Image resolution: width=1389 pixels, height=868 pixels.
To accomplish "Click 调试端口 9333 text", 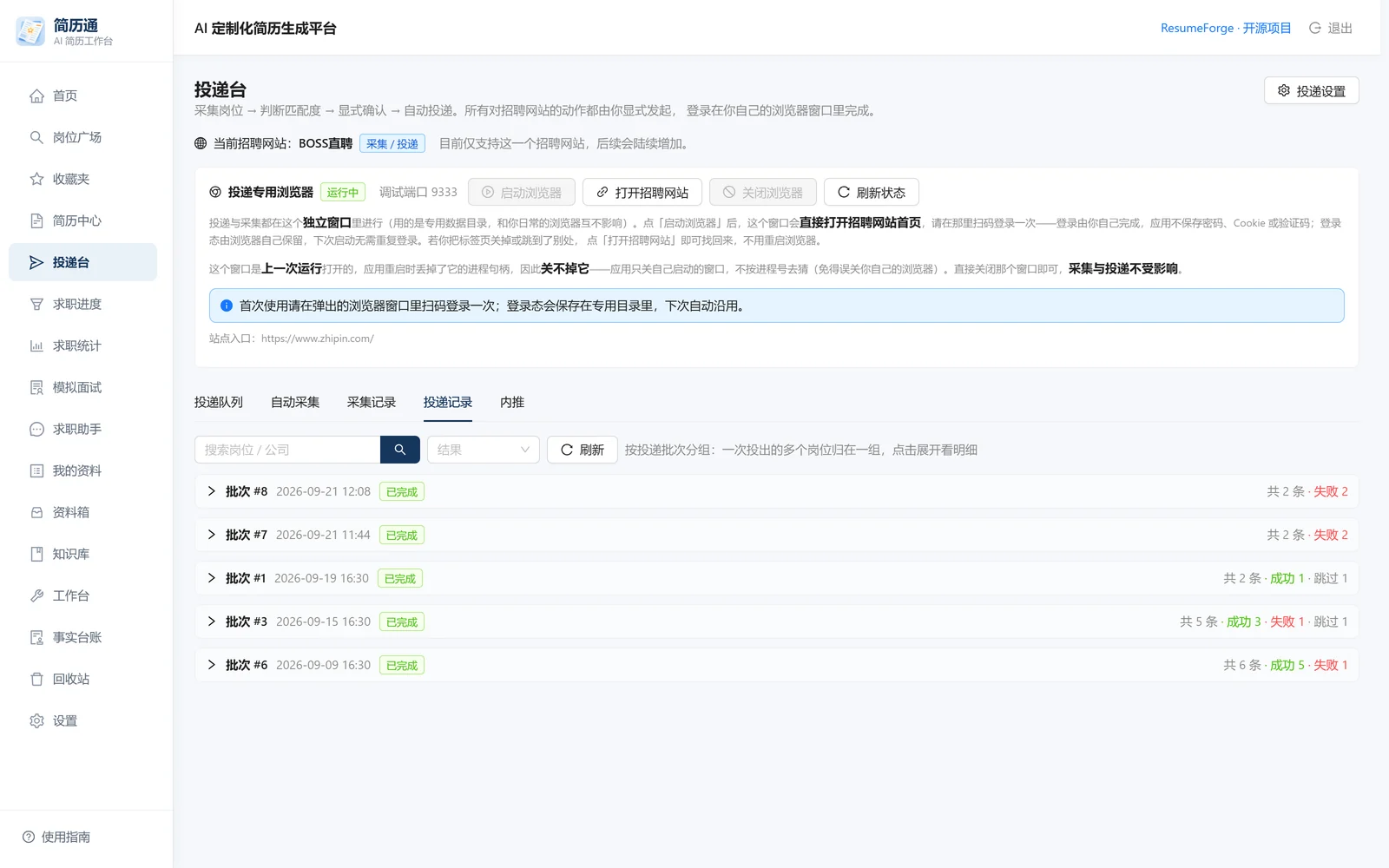I will click(418, 192).
